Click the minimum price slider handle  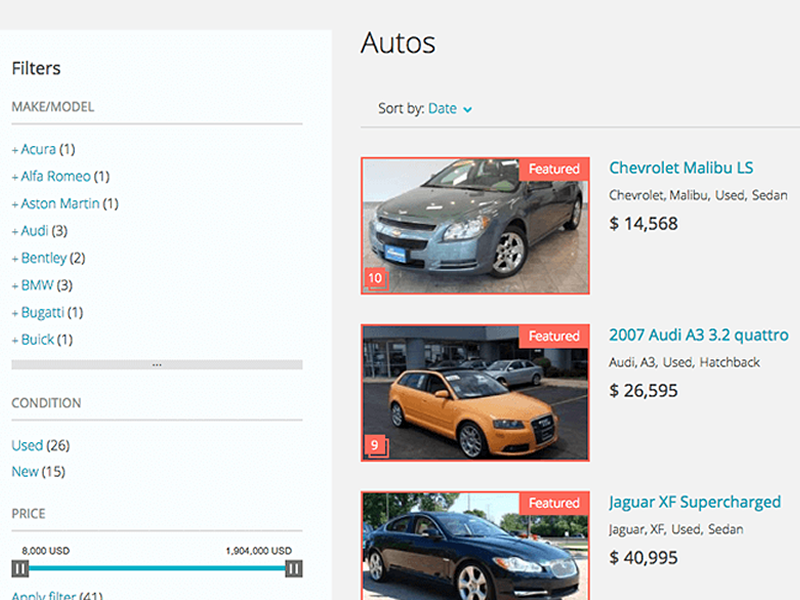click(x=20, y=569)
